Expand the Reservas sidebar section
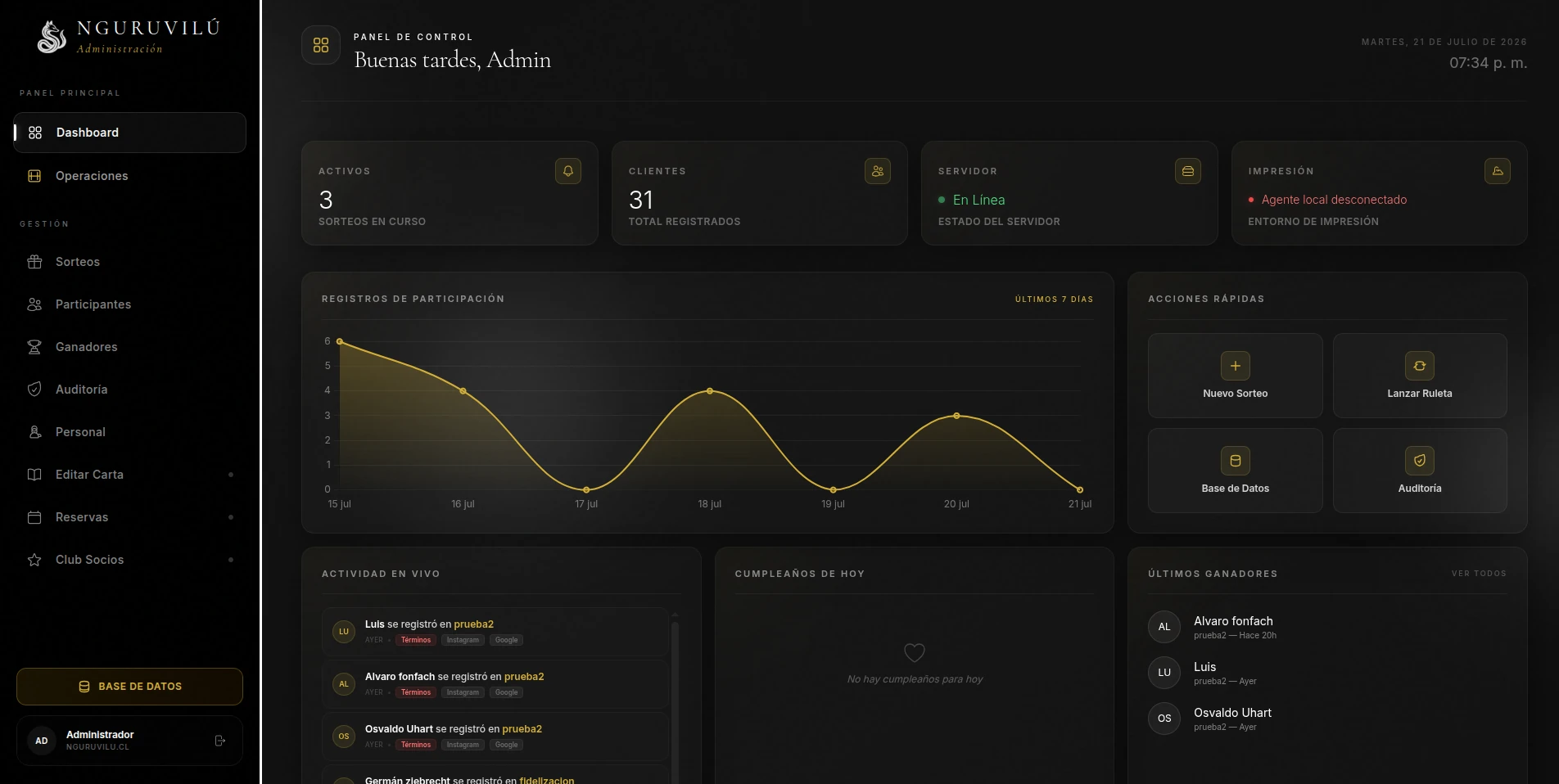The height and width of the screenshot is (784, 1559). 130,517
